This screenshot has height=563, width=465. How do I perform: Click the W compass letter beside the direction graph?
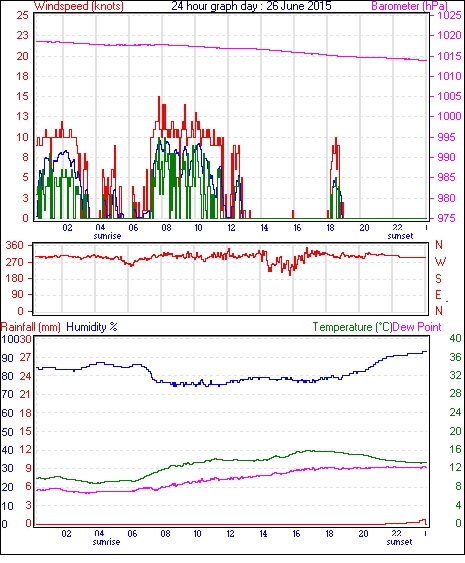point(440,262)
